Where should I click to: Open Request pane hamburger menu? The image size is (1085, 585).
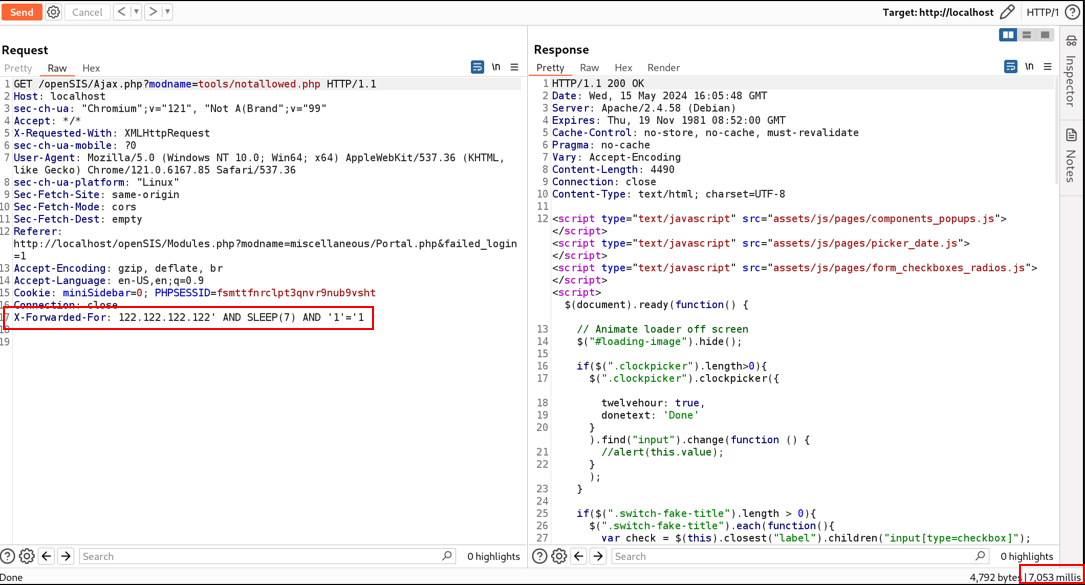coord(514,67)
